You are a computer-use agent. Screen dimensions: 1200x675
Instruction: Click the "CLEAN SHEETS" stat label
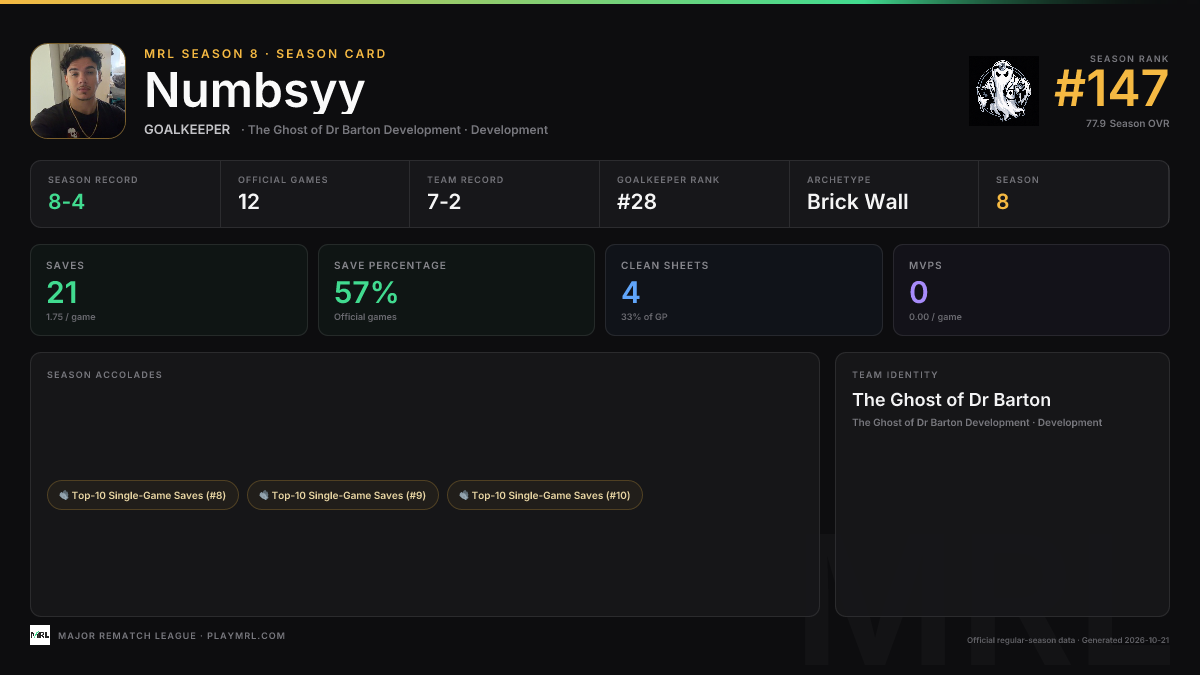(x=665, y=266)
